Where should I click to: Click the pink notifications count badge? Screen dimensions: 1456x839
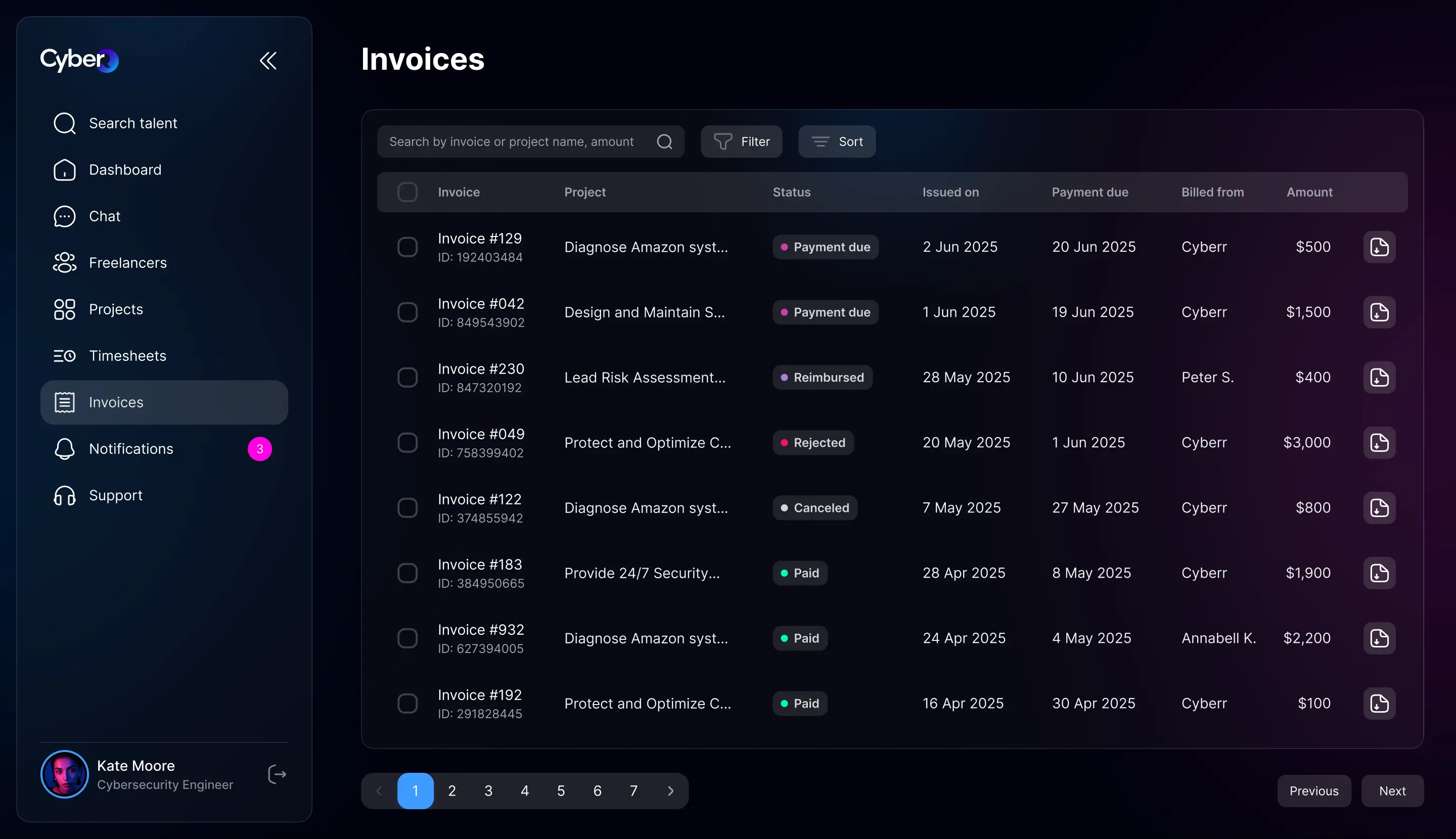259,449
